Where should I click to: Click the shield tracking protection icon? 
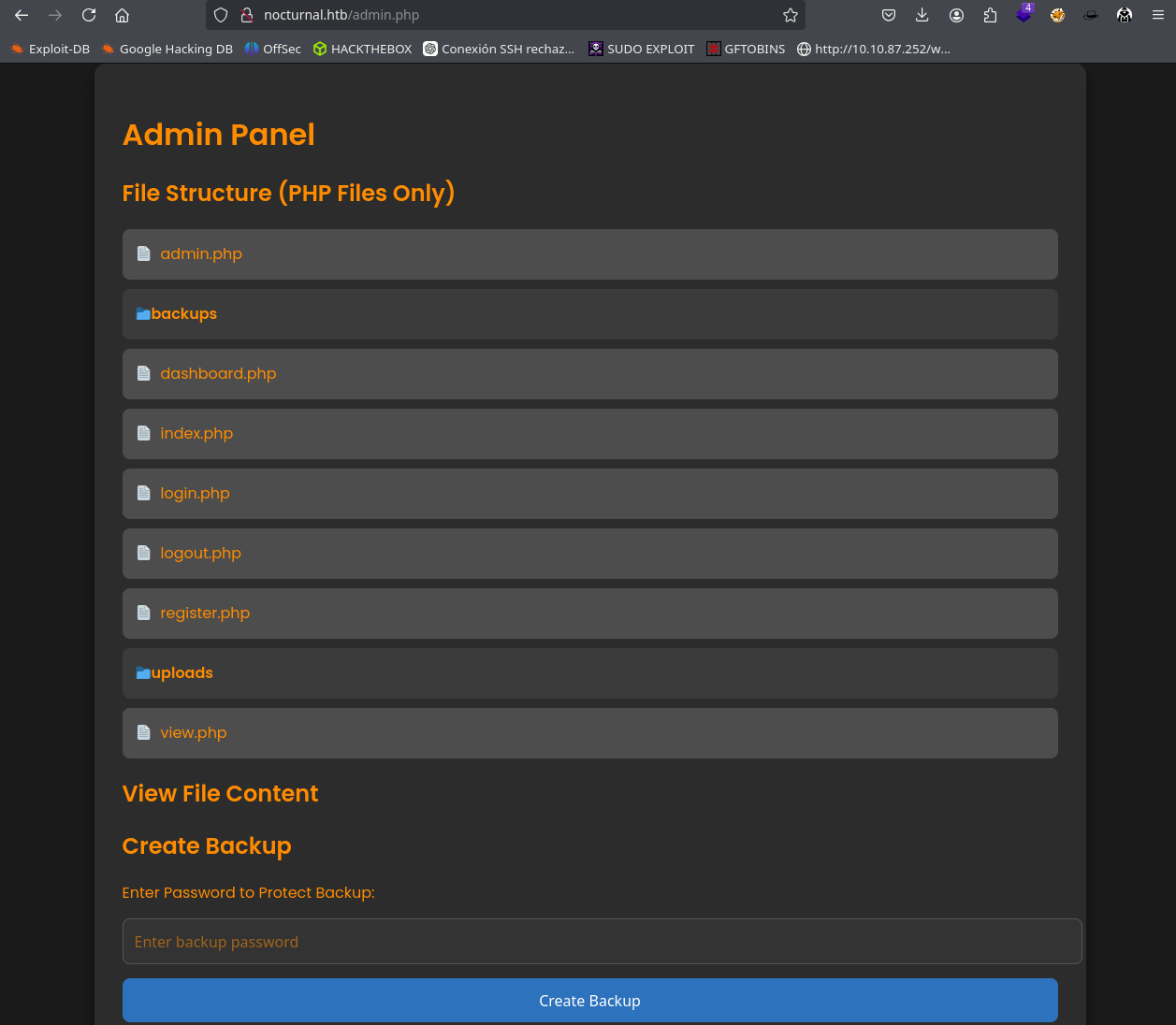[221, 15]
